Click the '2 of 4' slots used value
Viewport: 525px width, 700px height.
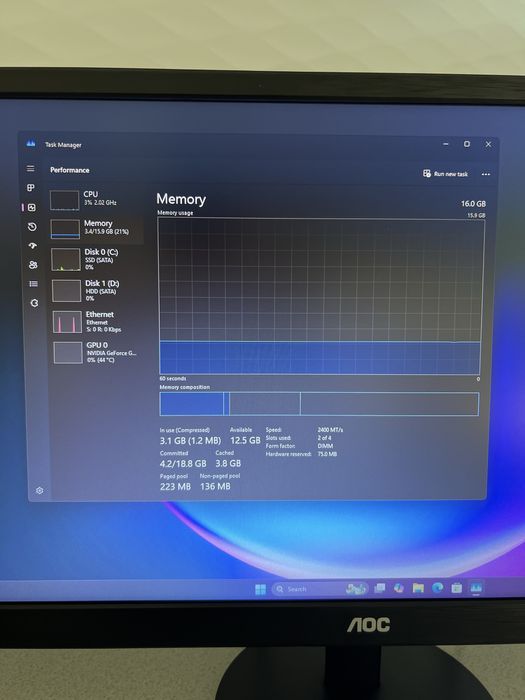[x=325, y=438]
